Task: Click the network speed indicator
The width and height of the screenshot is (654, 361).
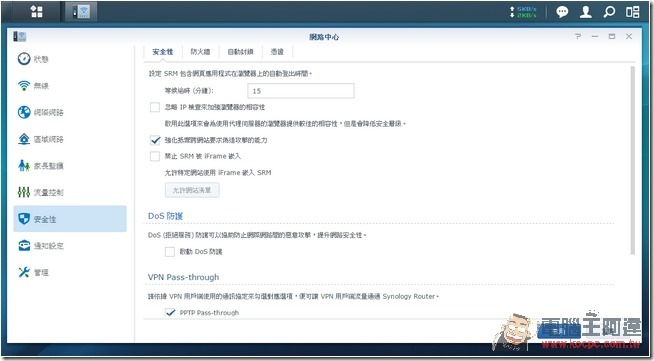Action: click(x=523, y=12)
